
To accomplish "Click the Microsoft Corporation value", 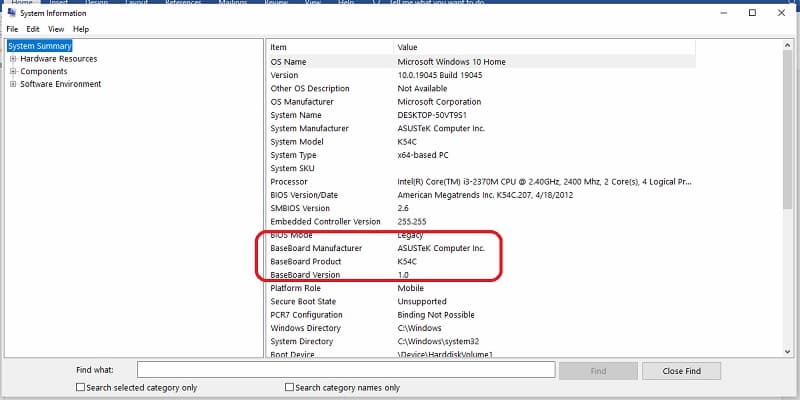I will (439, 102).
